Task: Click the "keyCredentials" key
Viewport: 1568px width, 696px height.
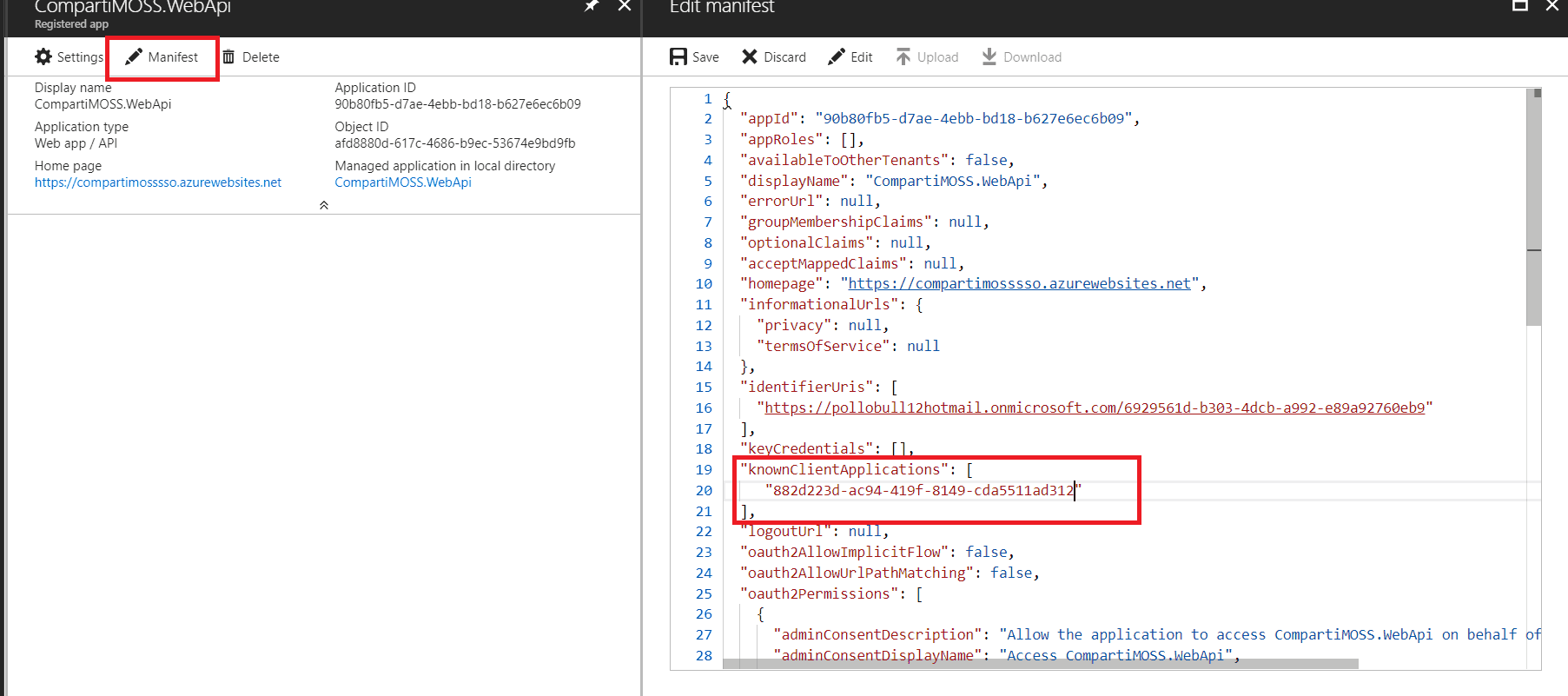Action: click(x=807, y=449)
